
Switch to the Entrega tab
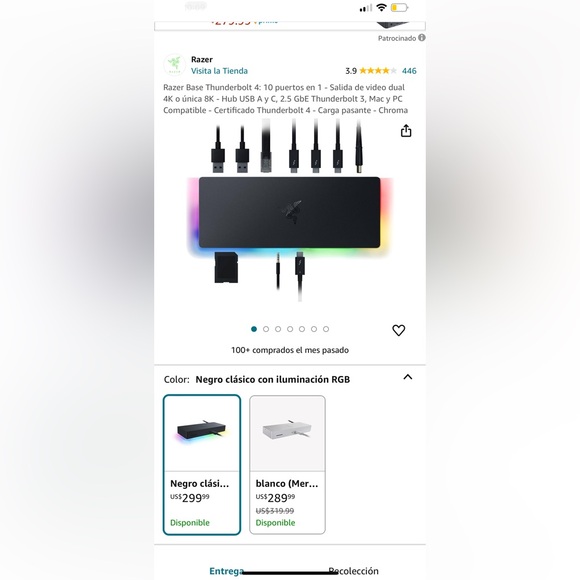(226, 571)
